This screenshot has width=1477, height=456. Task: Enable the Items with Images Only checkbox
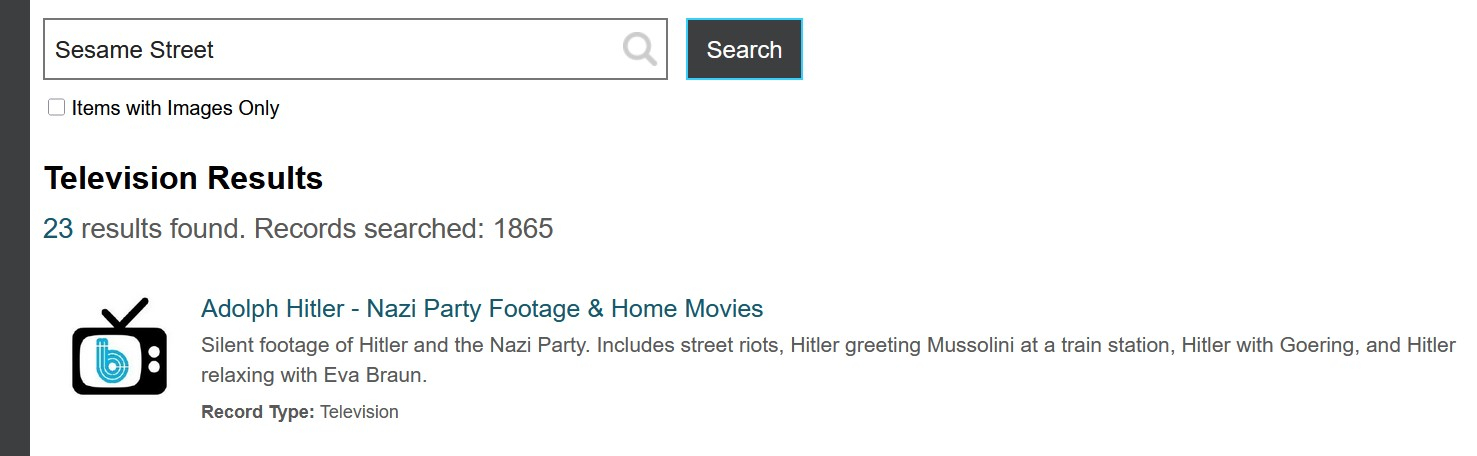[x=57, y=107]
